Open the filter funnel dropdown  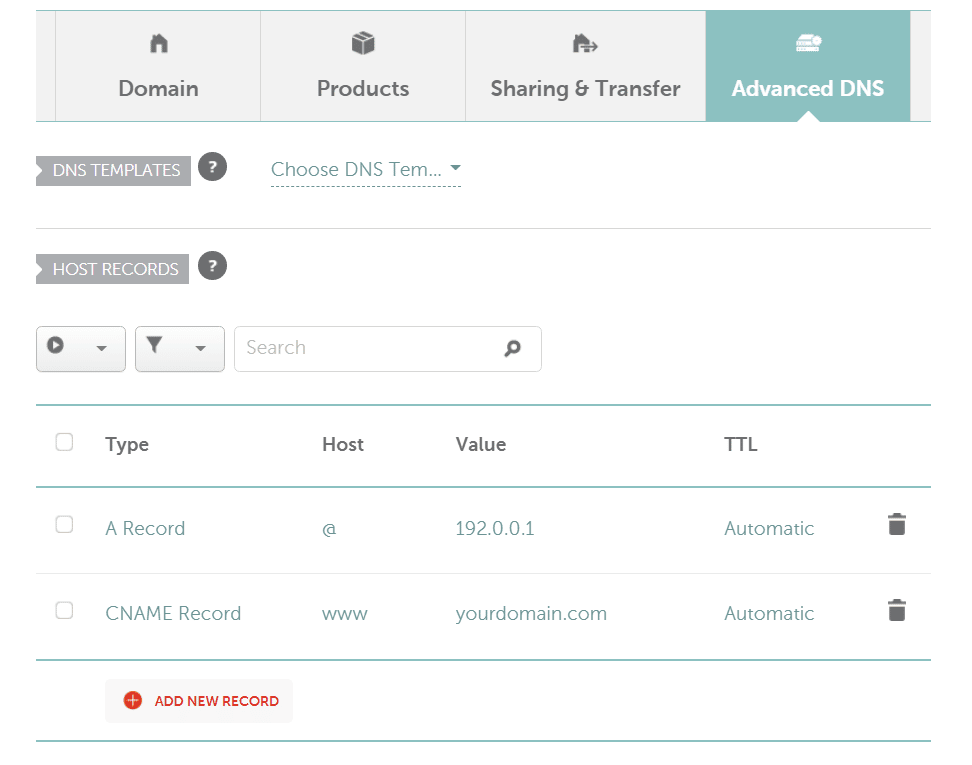point(179,348)
